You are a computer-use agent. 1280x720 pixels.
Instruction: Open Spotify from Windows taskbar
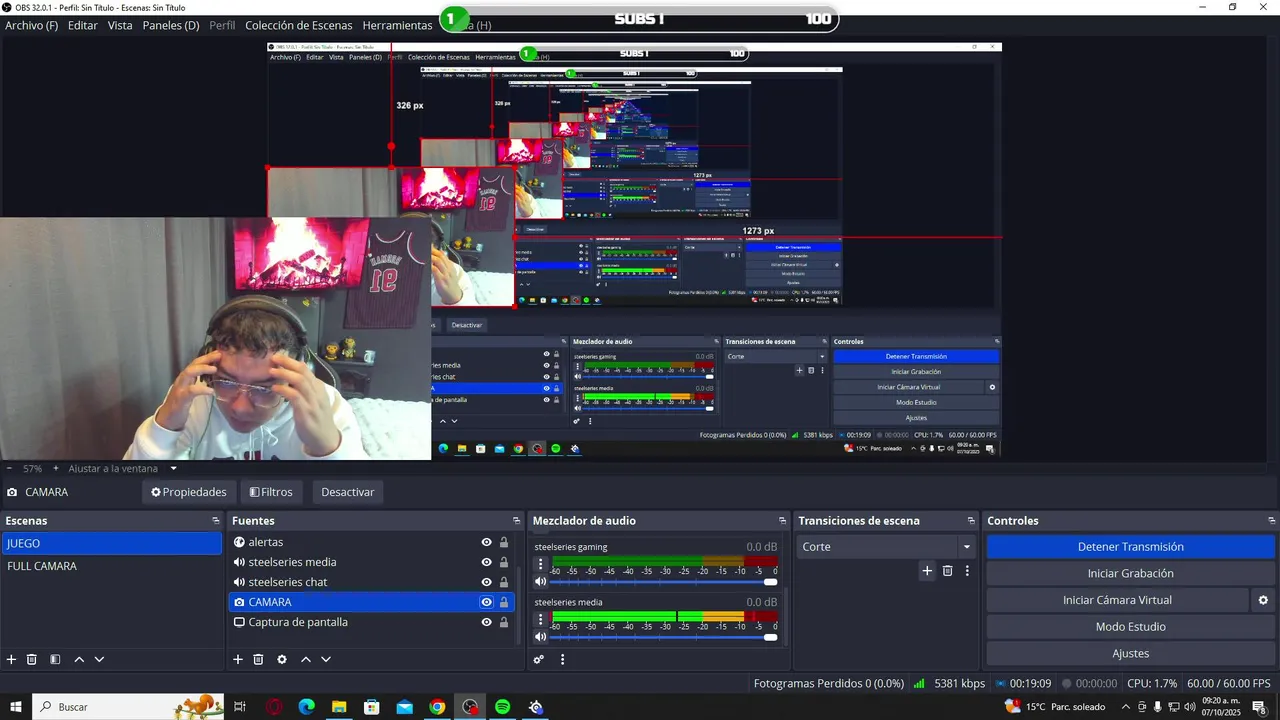tap(503, 707)
